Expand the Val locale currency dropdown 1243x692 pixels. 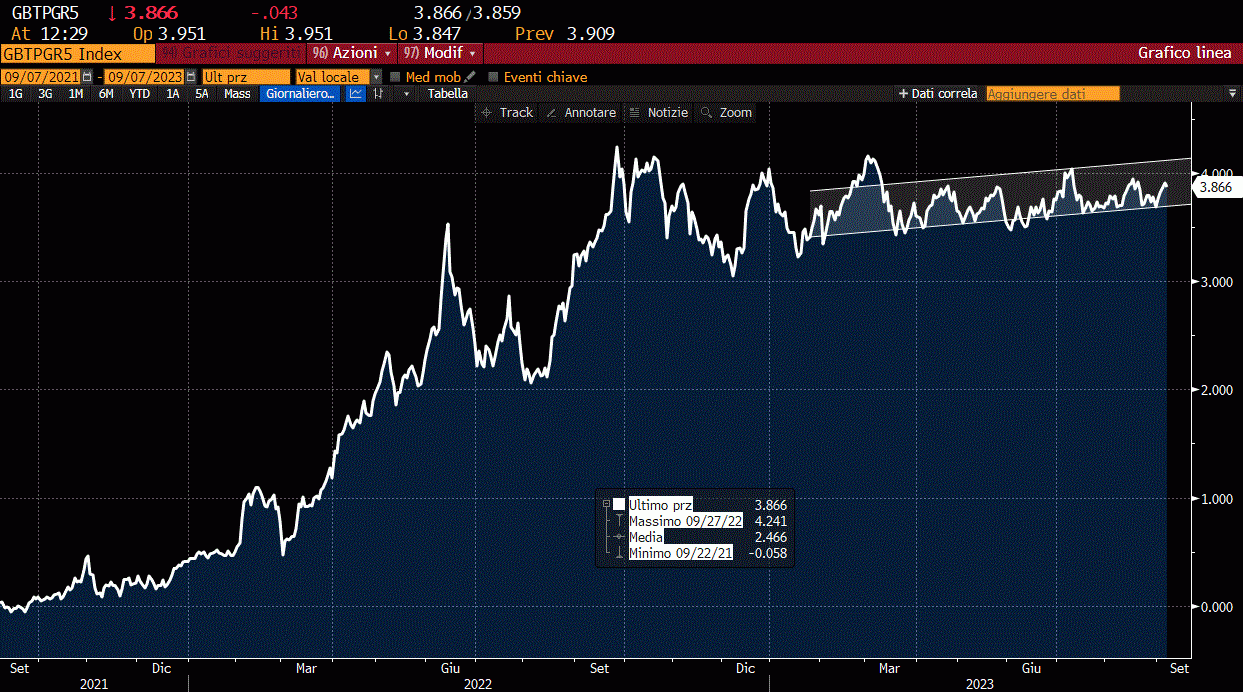pyautogui.click(x=376, y=77)
